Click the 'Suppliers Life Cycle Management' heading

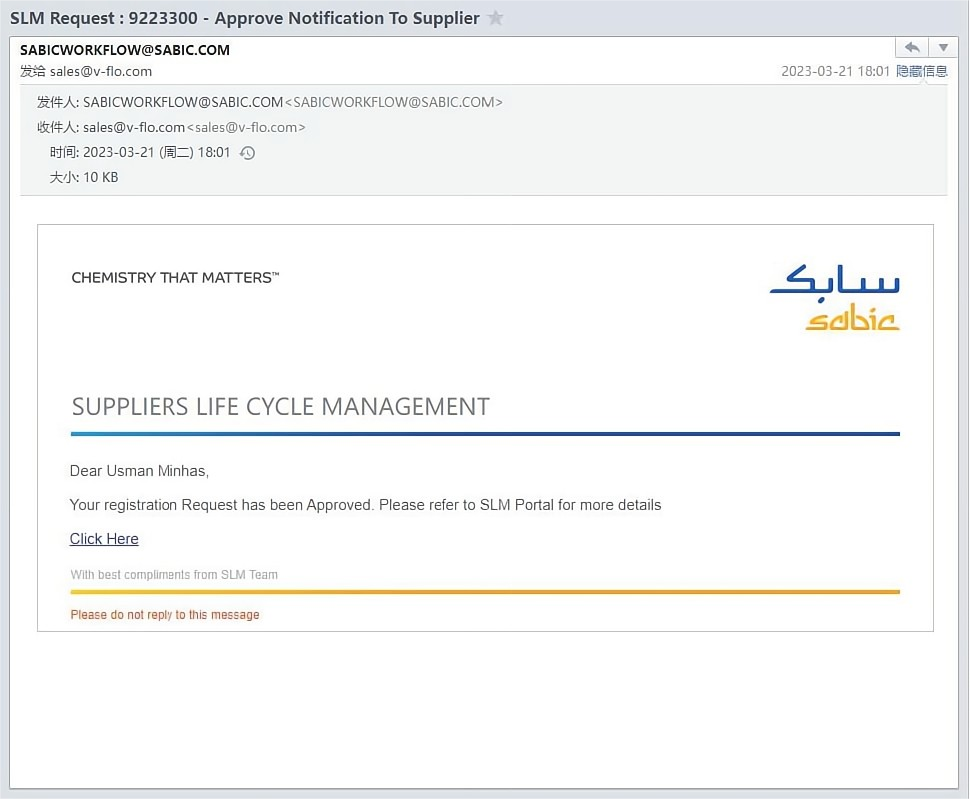pos(281,407)
